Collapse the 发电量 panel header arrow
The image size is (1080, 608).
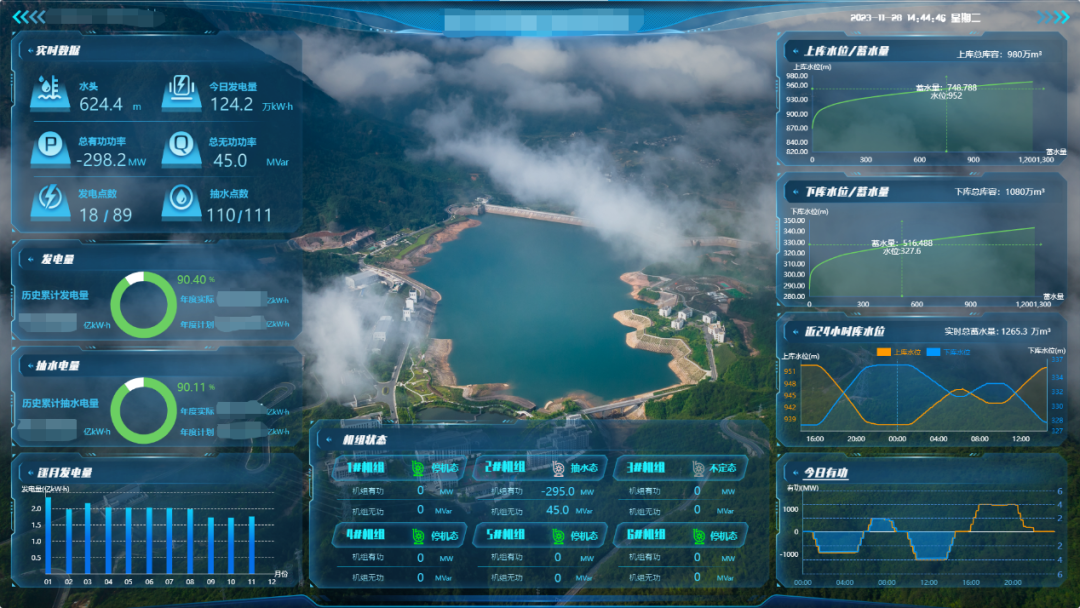click(x=27, y=259)
